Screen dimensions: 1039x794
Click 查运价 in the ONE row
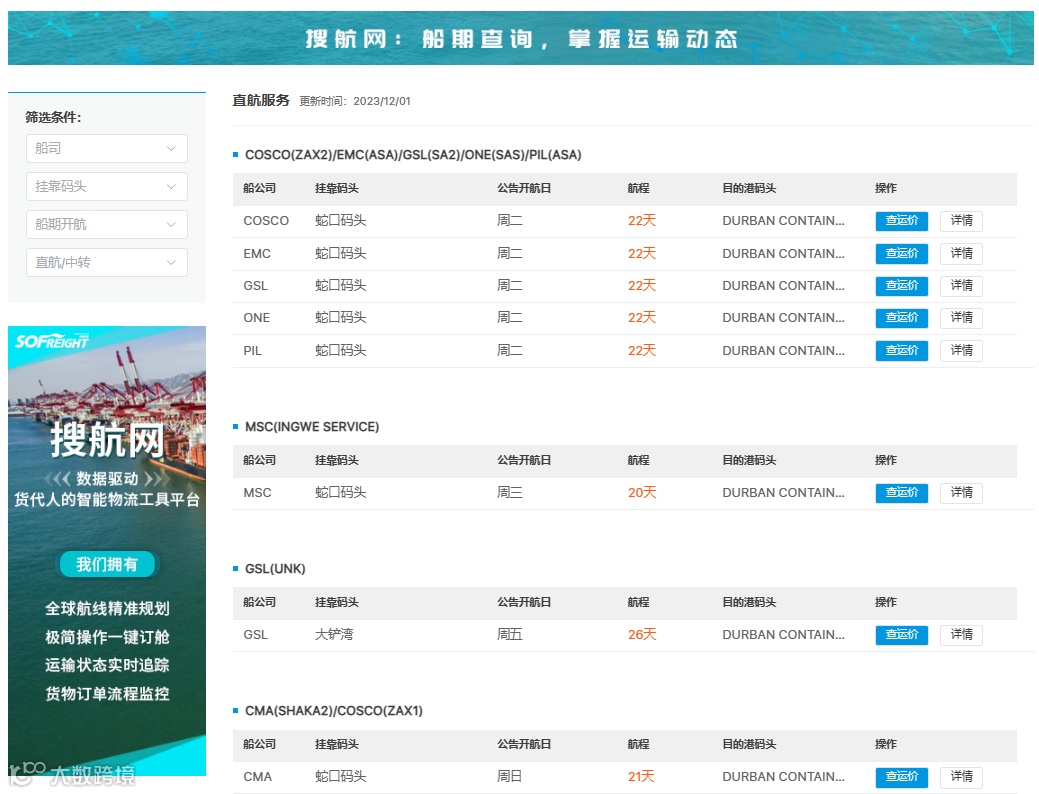901,317
